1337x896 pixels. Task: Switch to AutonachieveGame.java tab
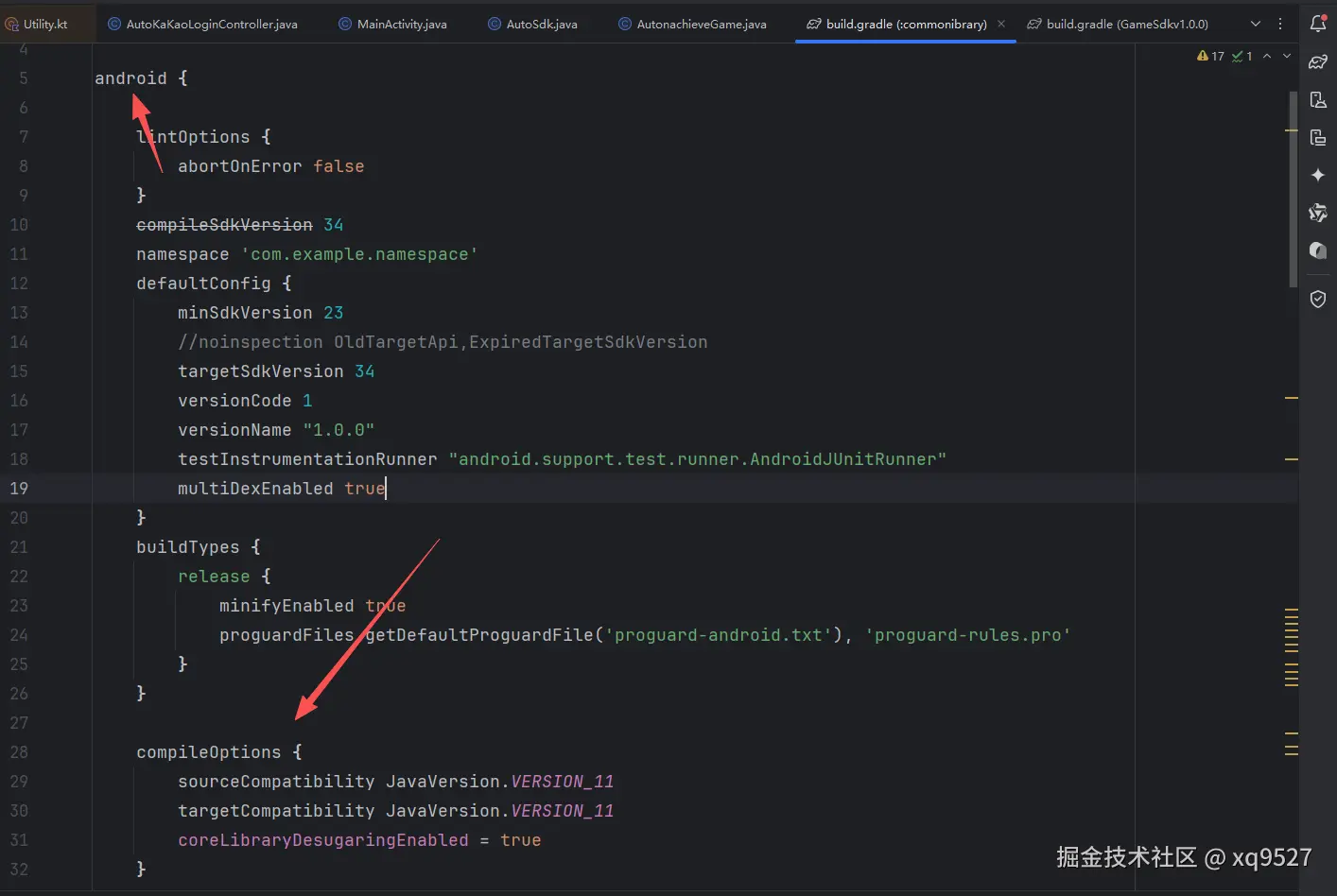(x=692, y=24)
